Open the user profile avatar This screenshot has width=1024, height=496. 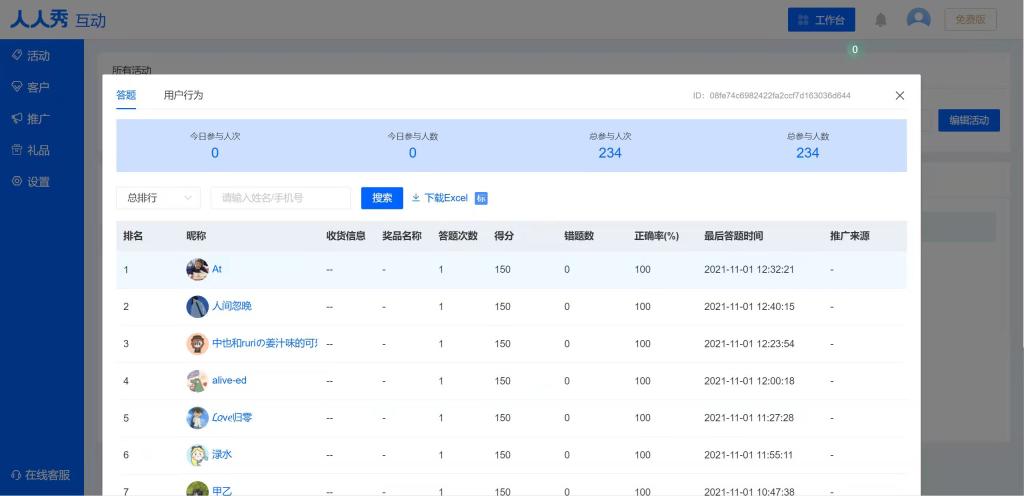tap(918, 19)
